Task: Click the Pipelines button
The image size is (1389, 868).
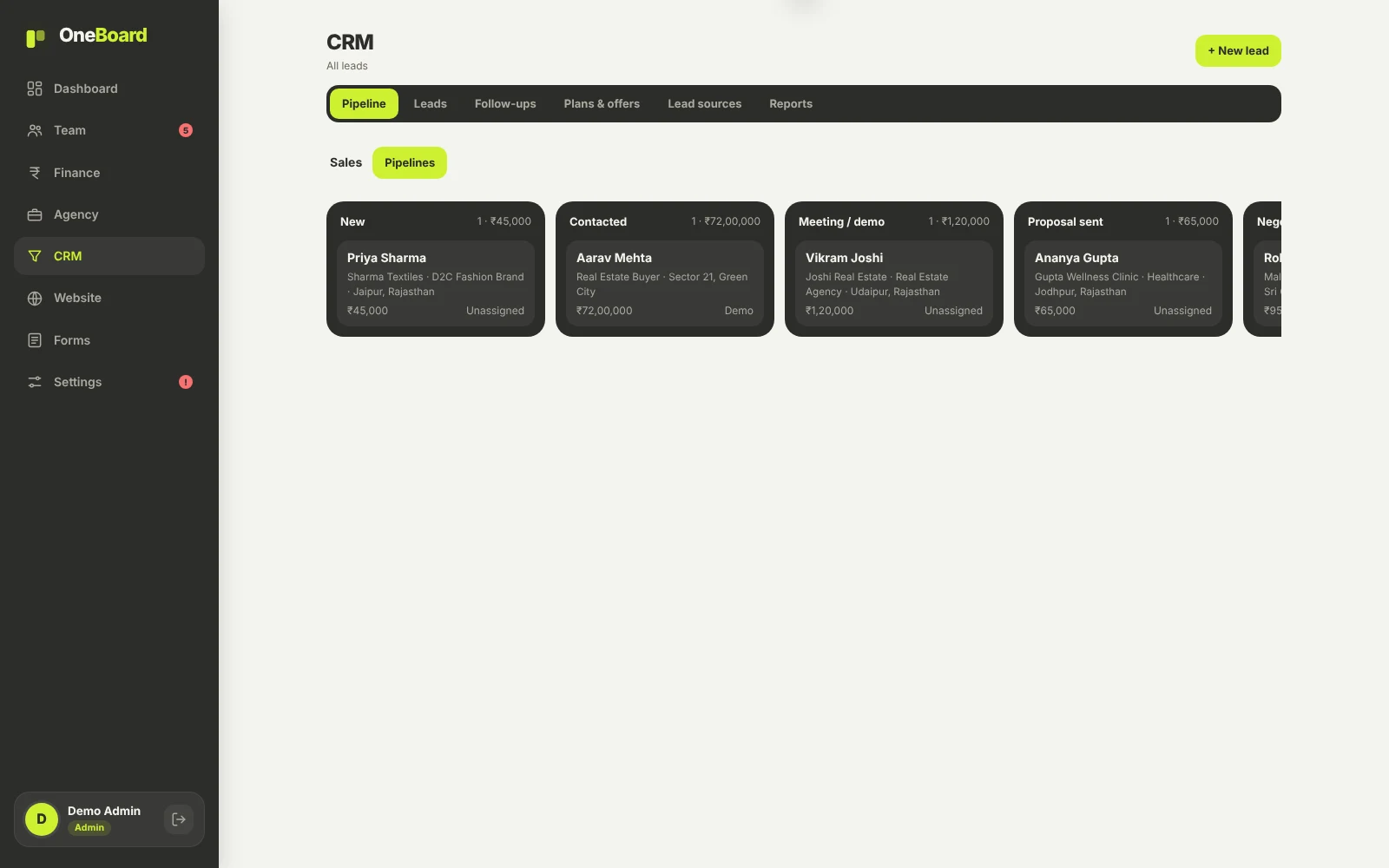Action: (410, 162)
